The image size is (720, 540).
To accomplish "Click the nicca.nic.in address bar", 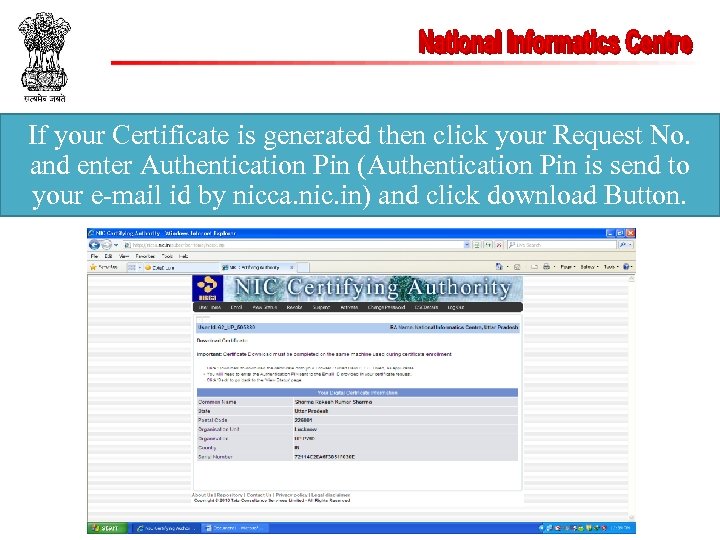I will (x=294, y=245).
